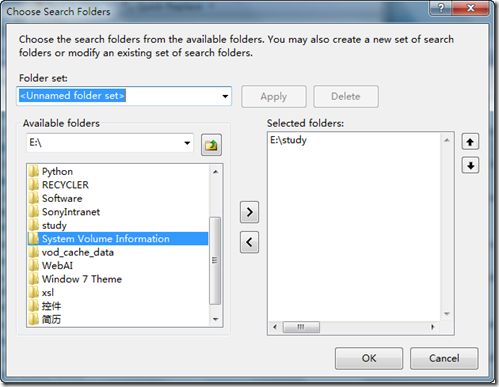
Task: Move selected folder up in list
Action: [x=470, y=142]
